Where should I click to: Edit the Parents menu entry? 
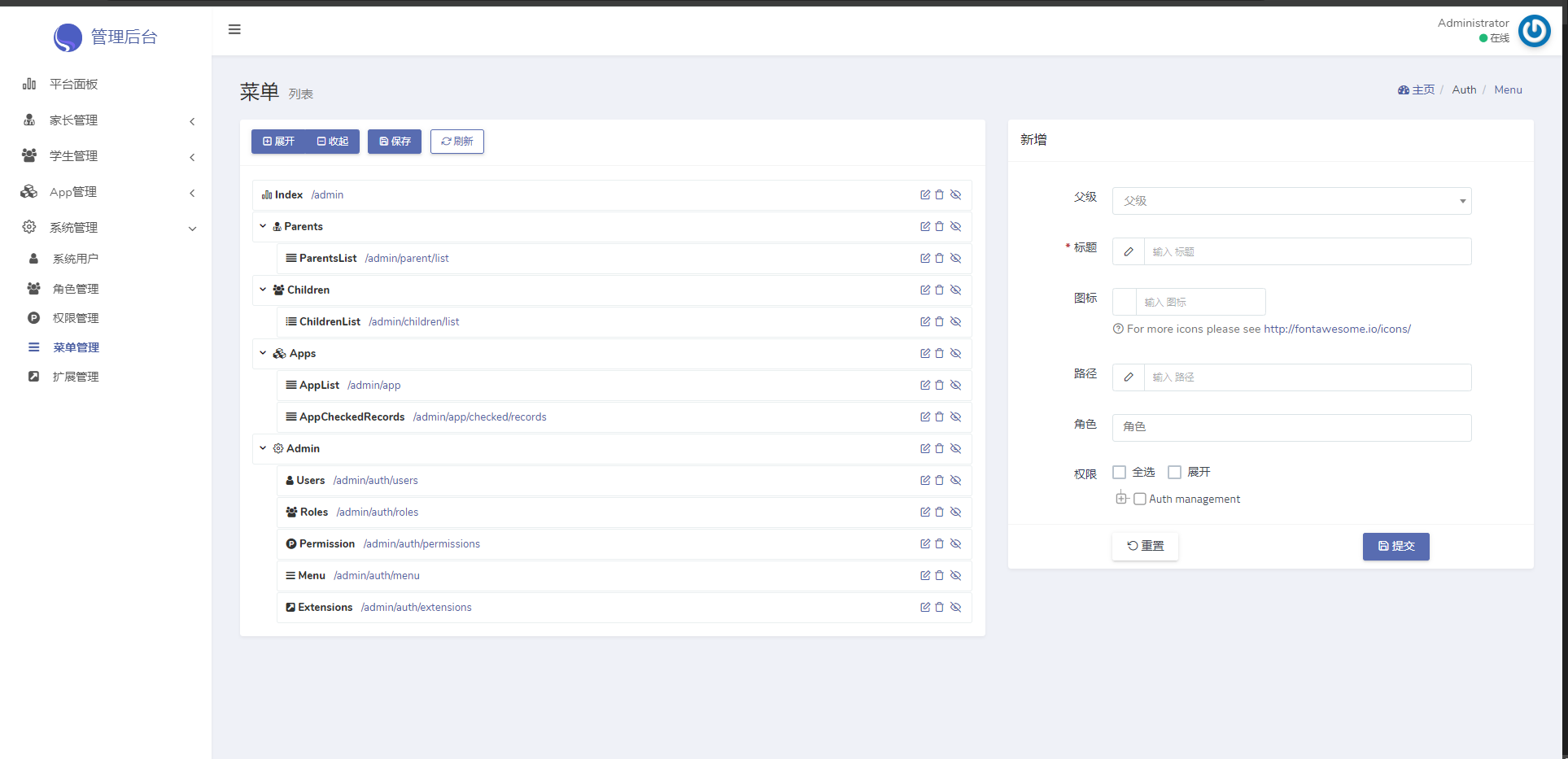925,227
